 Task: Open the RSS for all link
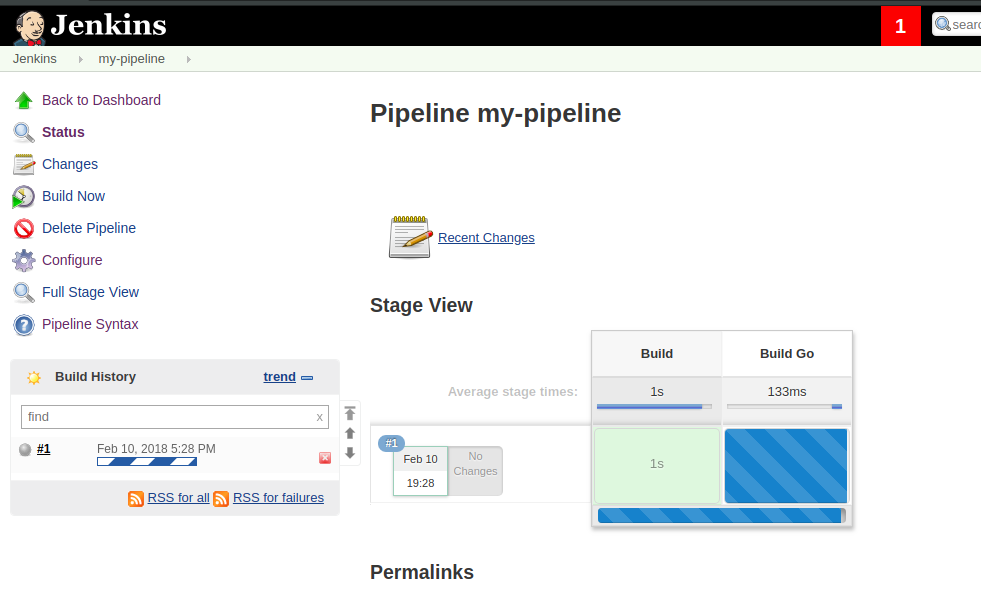pos(178,498)
